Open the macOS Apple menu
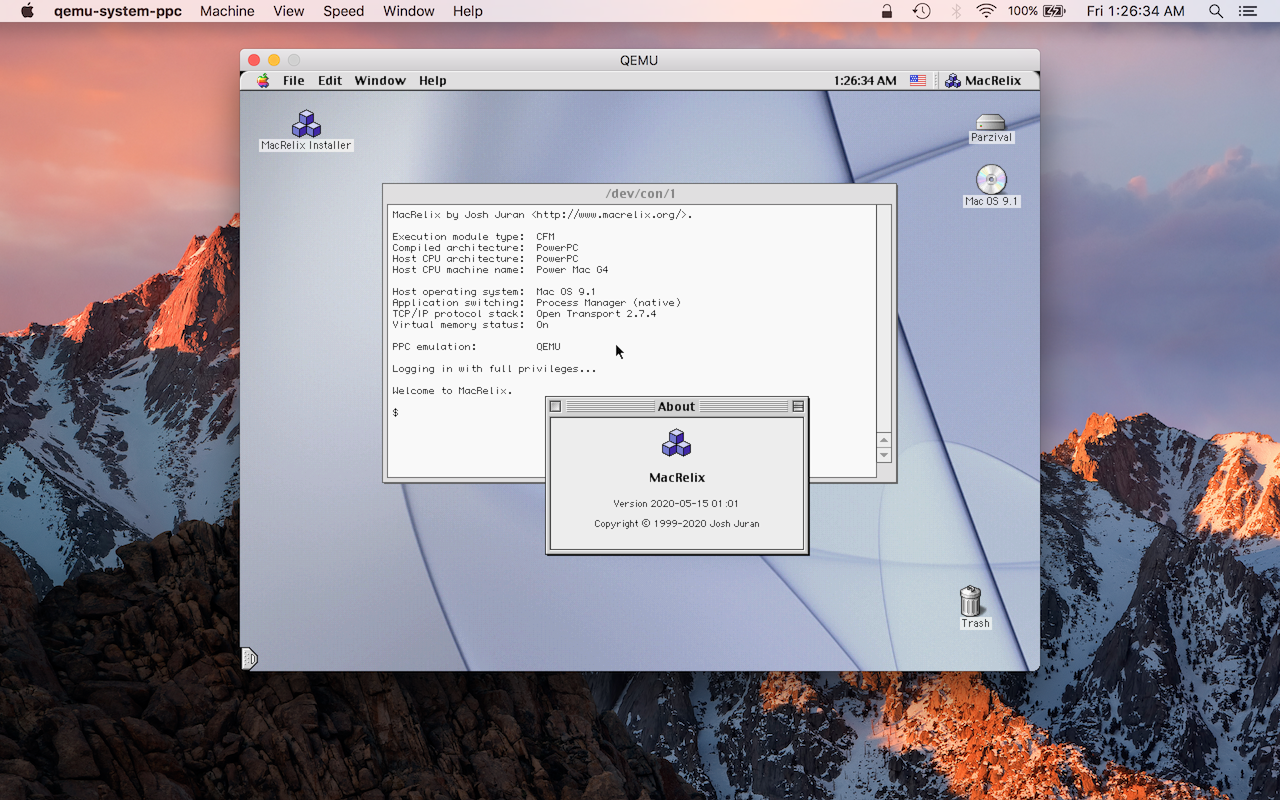The image size is (1280, 800). coord(27,11)
